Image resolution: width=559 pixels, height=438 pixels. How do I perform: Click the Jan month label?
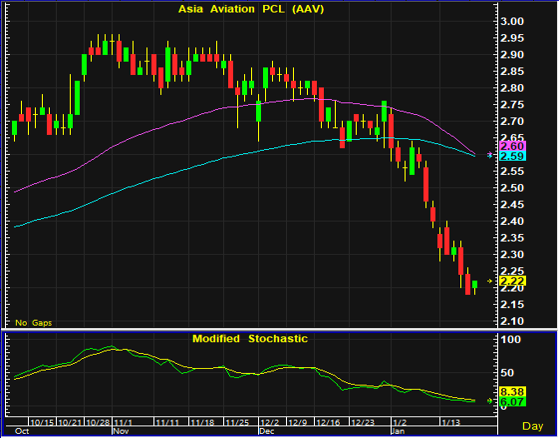pos(398,431)
